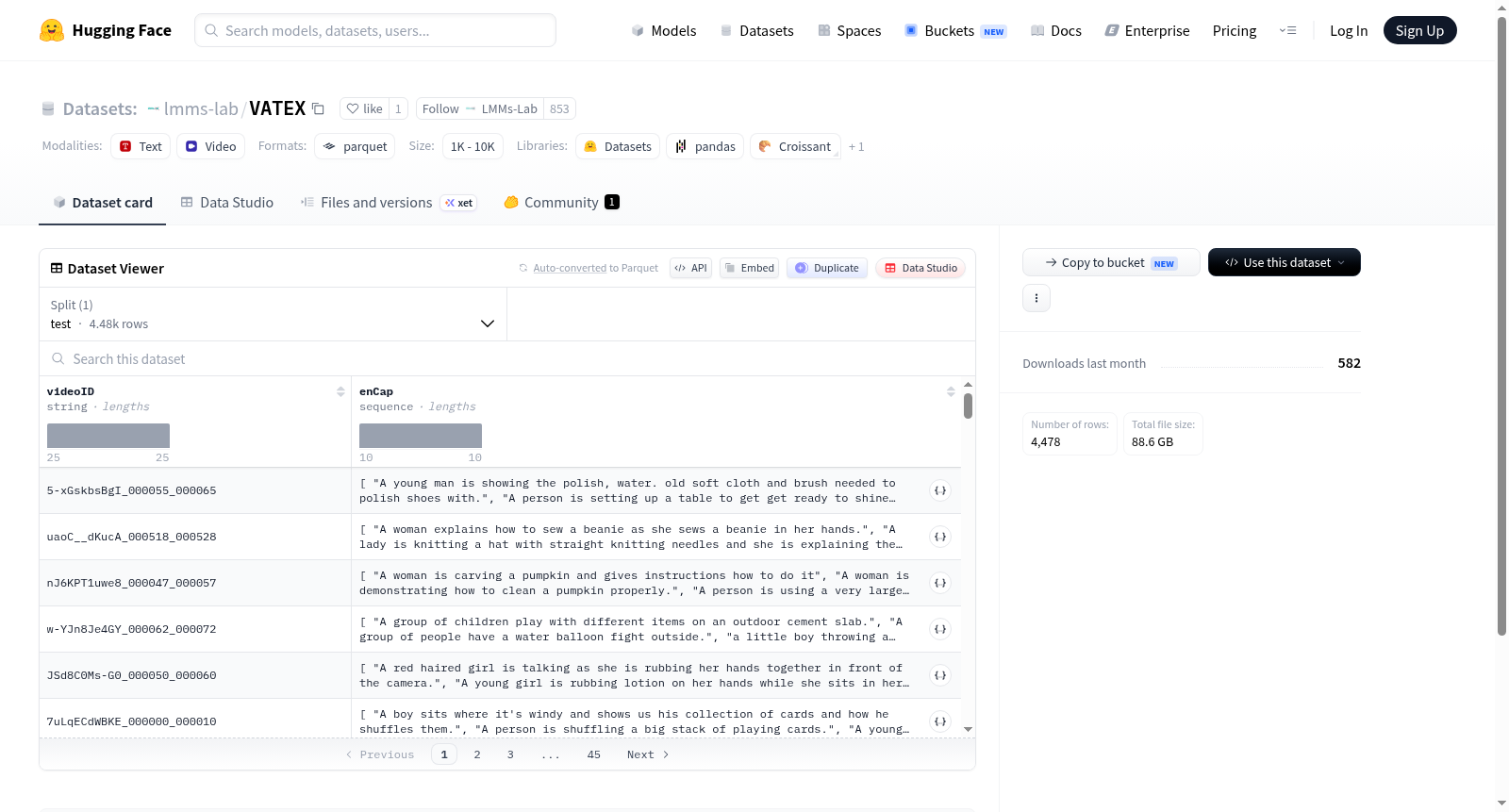
Task: Click the page scrollbar on right edge
Action: pyautogui.click(x=1501, y=325)
